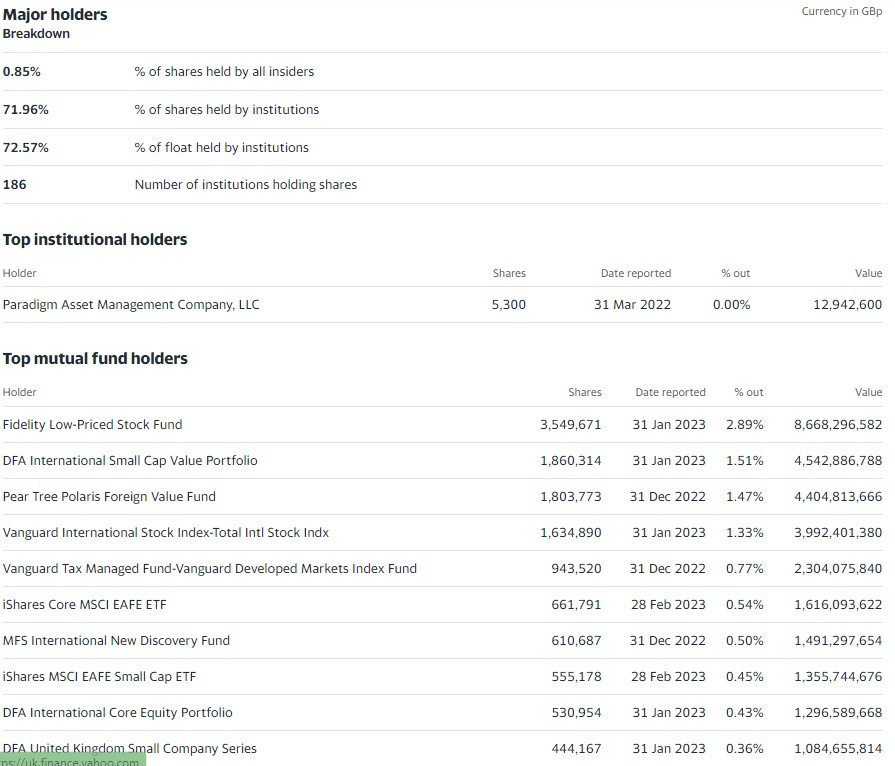895x766 pixels.
Task: Click the 1,616,093,622 value
Action: click(x=838, y=604)
